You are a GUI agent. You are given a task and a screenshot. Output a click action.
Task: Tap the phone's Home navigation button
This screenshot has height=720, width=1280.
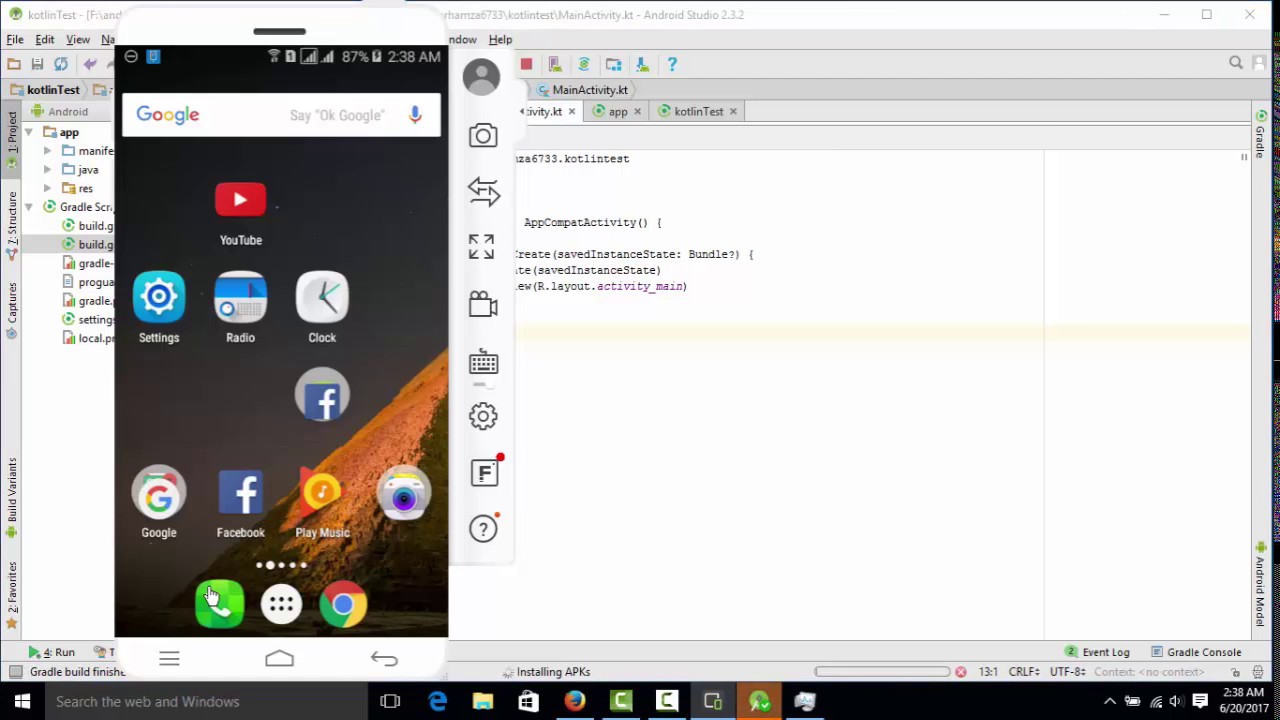(280, 658)
